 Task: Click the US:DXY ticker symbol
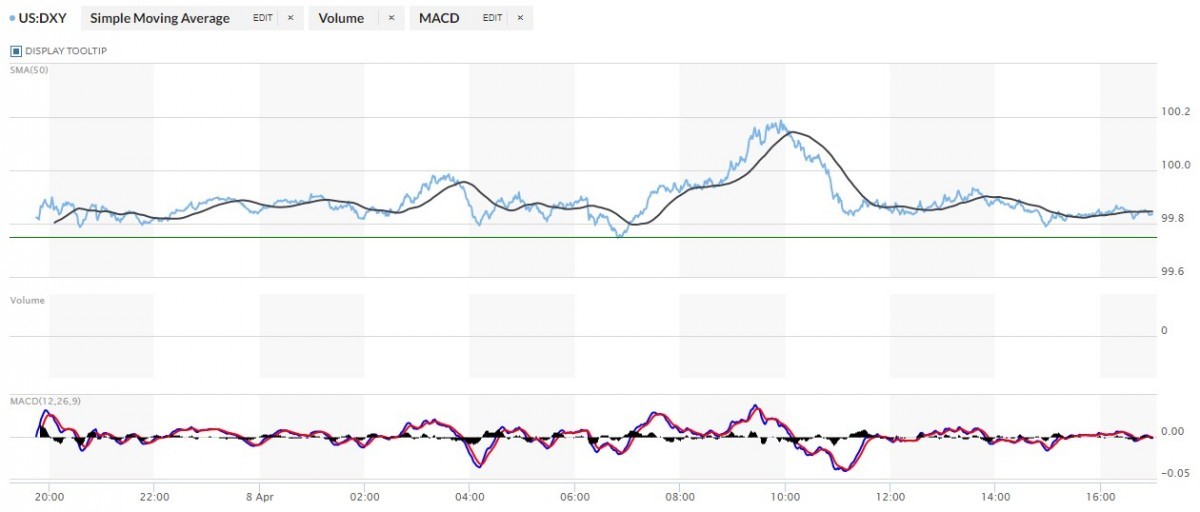[x=42, y=18]
